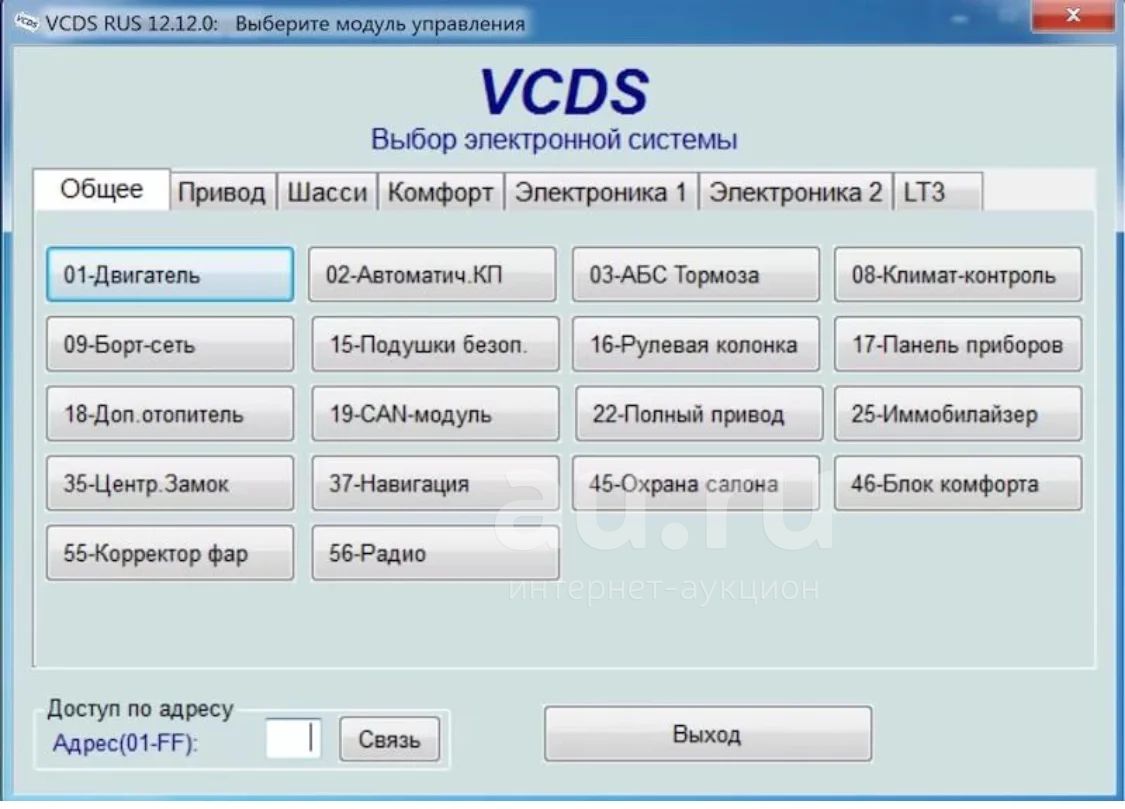Viewport: 1125px width, 809px height.
Task: Open the 01-Двигатель engine module
Action: point(170,275)
